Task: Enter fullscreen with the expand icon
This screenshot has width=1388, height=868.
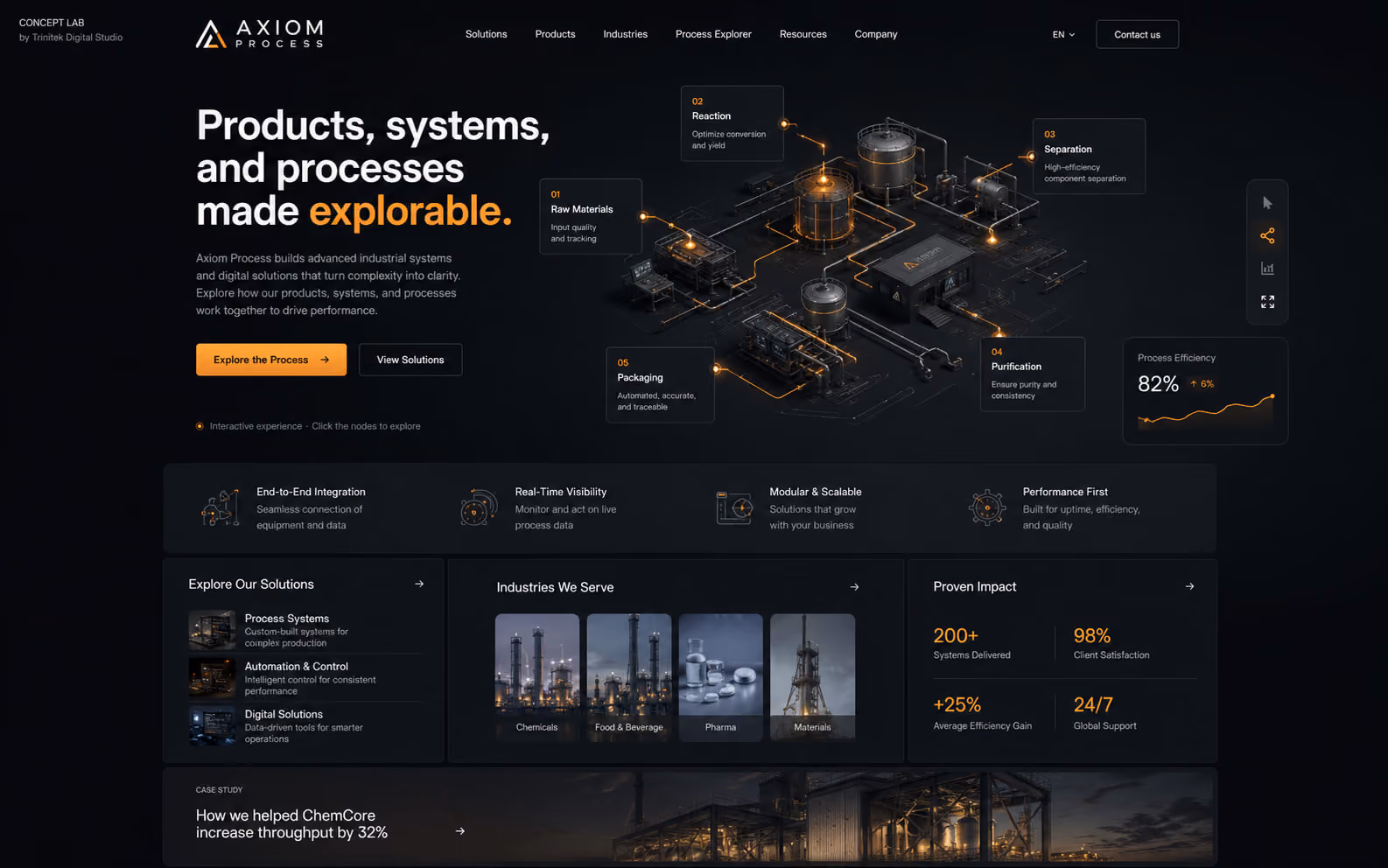Action: (x=1267, y=302)
